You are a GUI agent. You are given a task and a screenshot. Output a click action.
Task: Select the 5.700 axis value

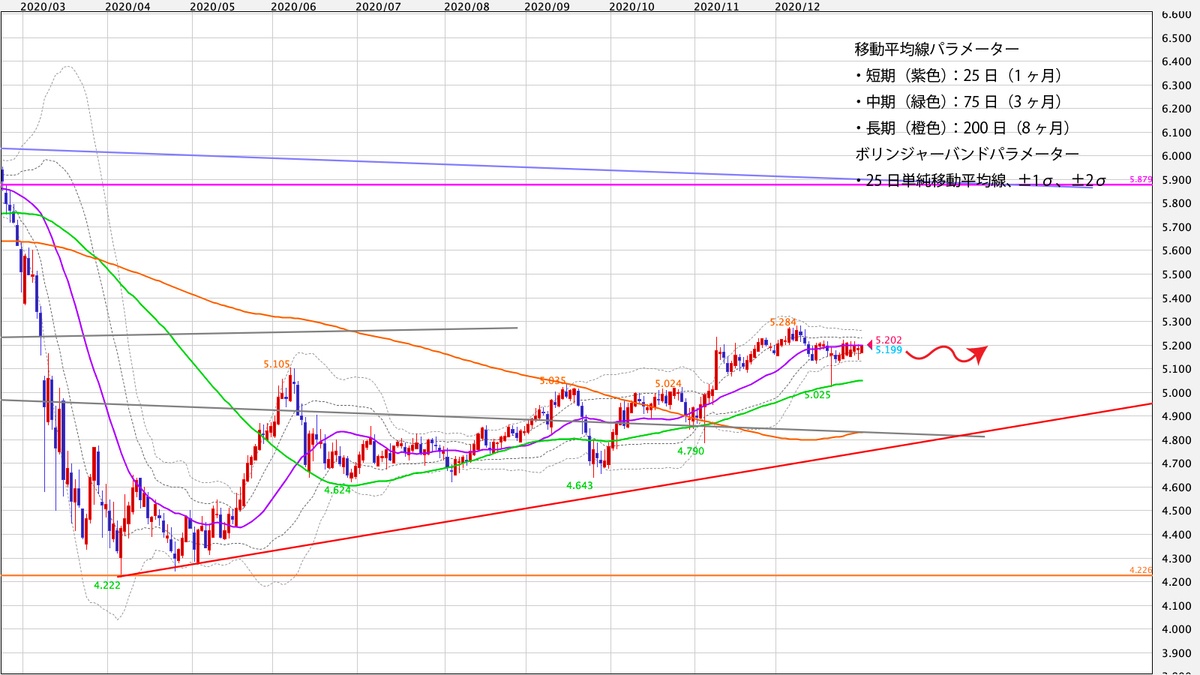coord(1174,227)
